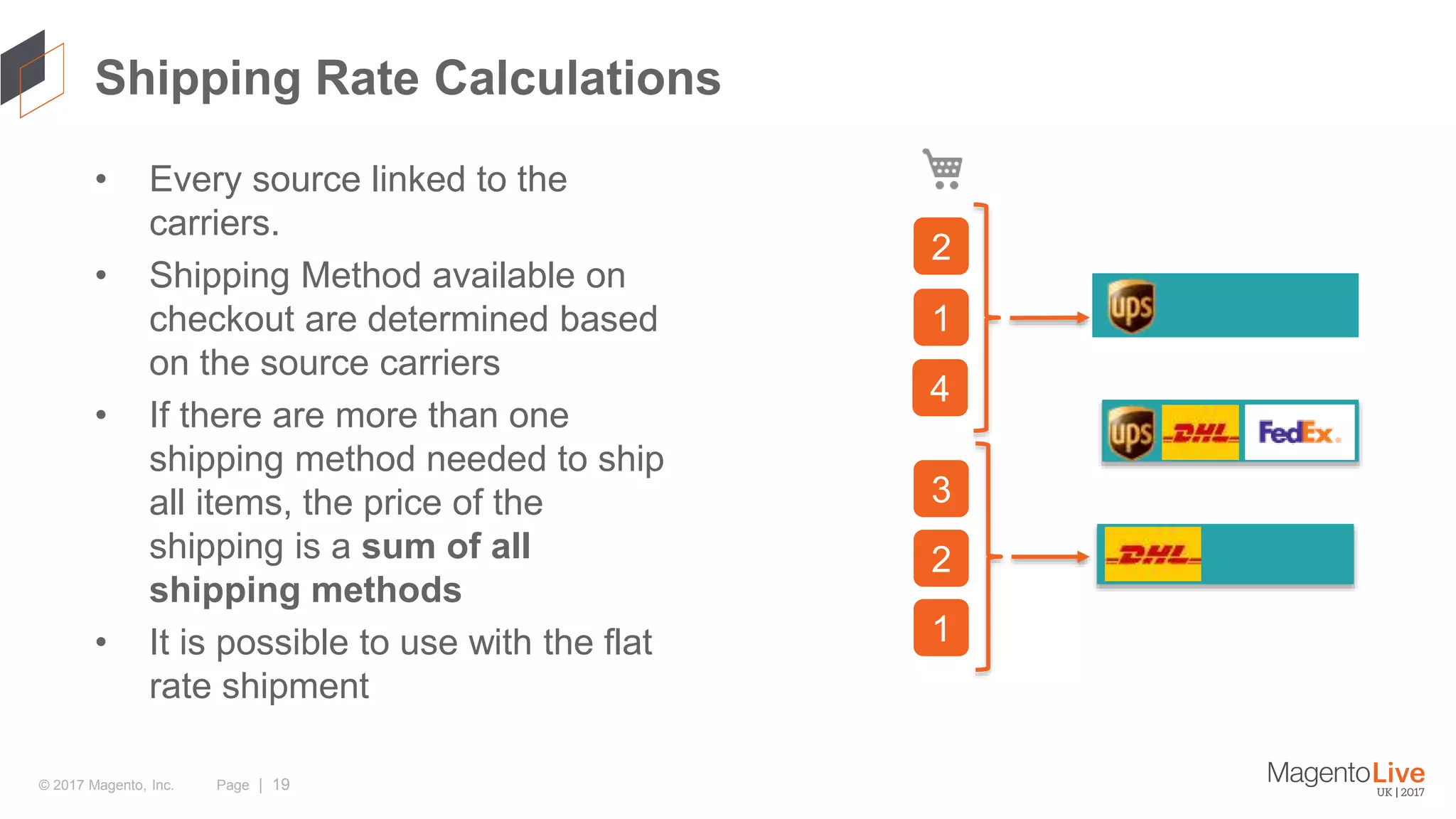The height and width of the screenshot is (819, 1456).
Task: Click the 'Every source linked to the carriers' bullet
Action: click(x=358, y=201)
